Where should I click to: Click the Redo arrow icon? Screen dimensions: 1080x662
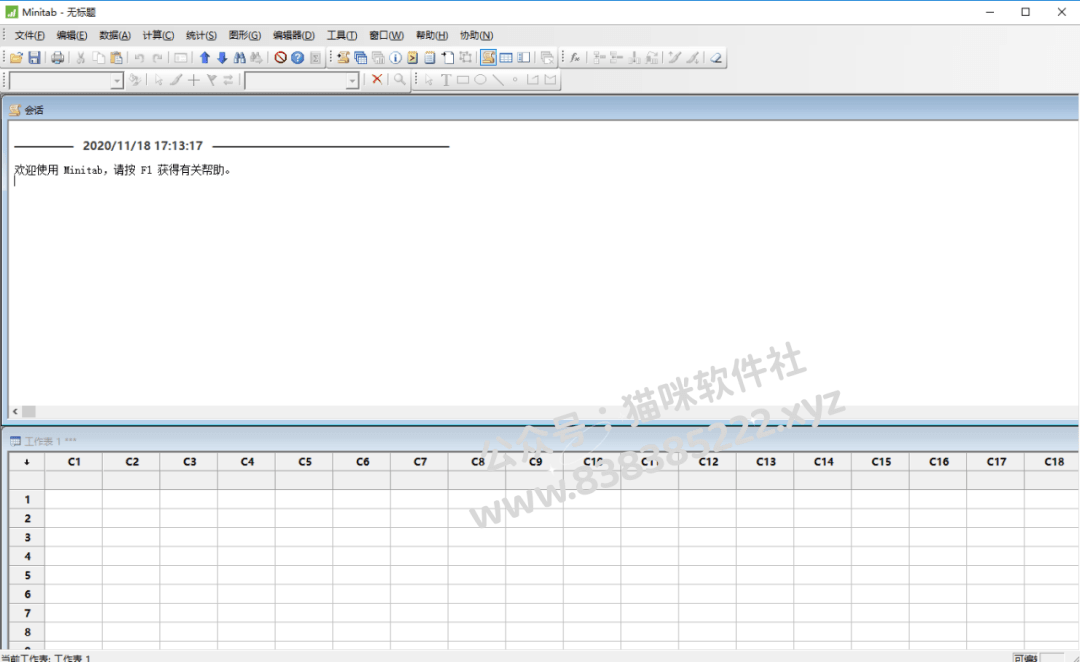tap(158, 58)
